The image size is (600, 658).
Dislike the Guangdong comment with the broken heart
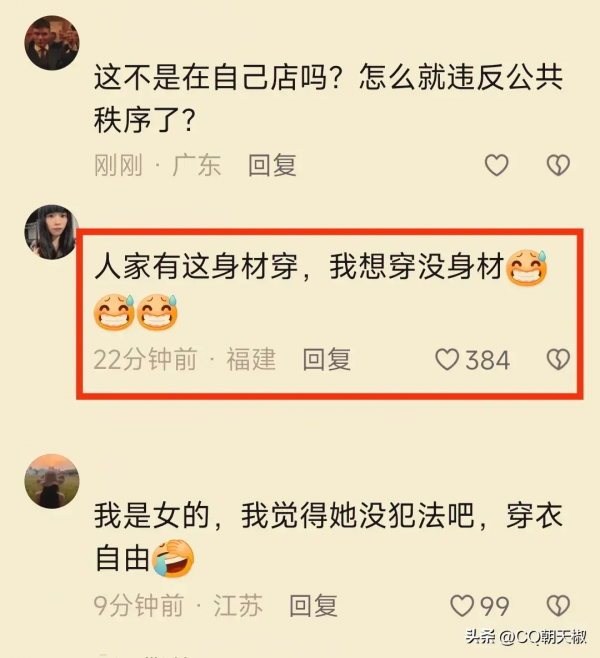(558, 165)
